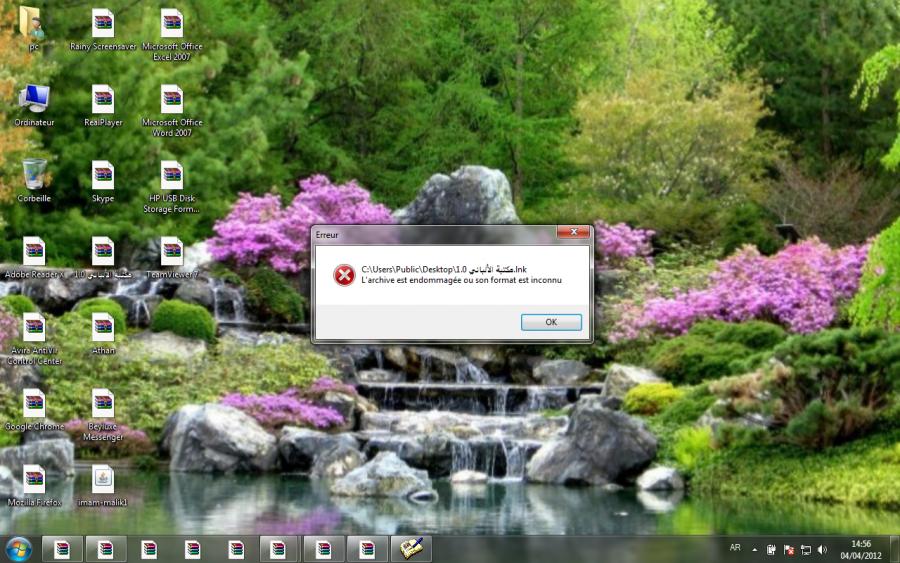Select the Avira AntiVir Control Center icon

click(x=34, y=328)
